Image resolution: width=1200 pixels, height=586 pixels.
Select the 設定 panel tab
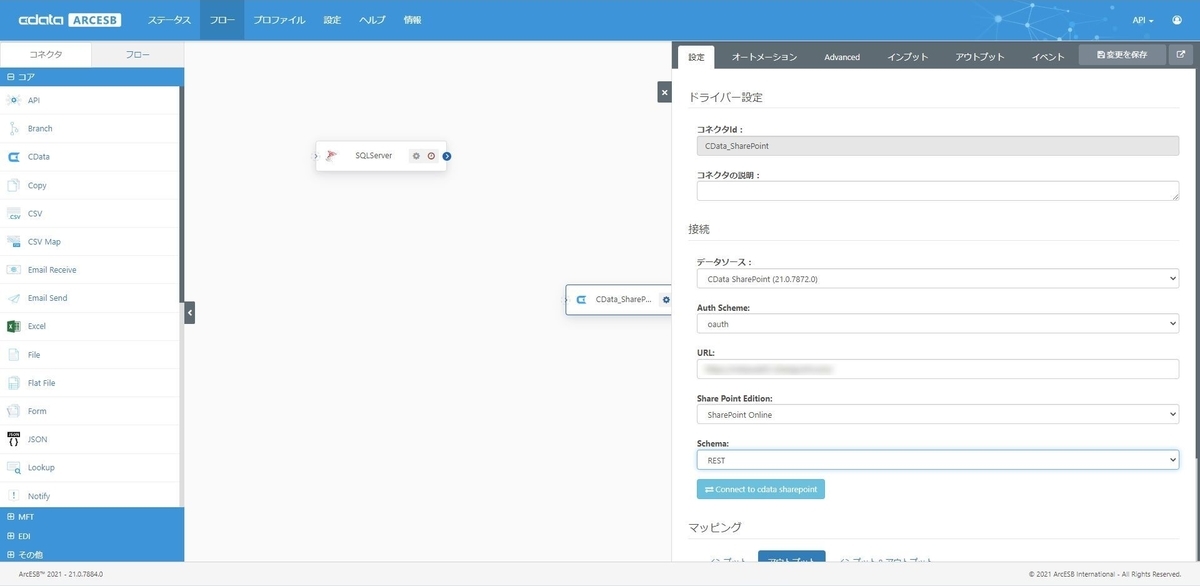[x=697, y=57]
